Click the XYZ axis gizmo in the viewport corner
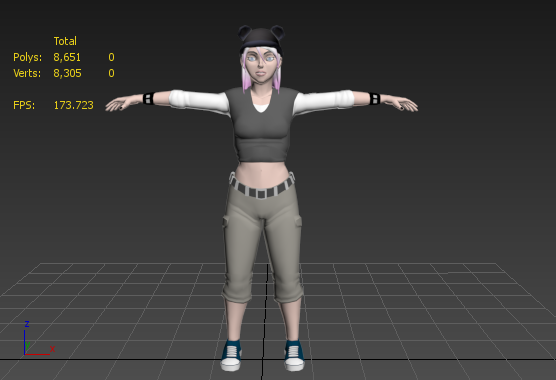556x380 pixels. tap(38, 339)
